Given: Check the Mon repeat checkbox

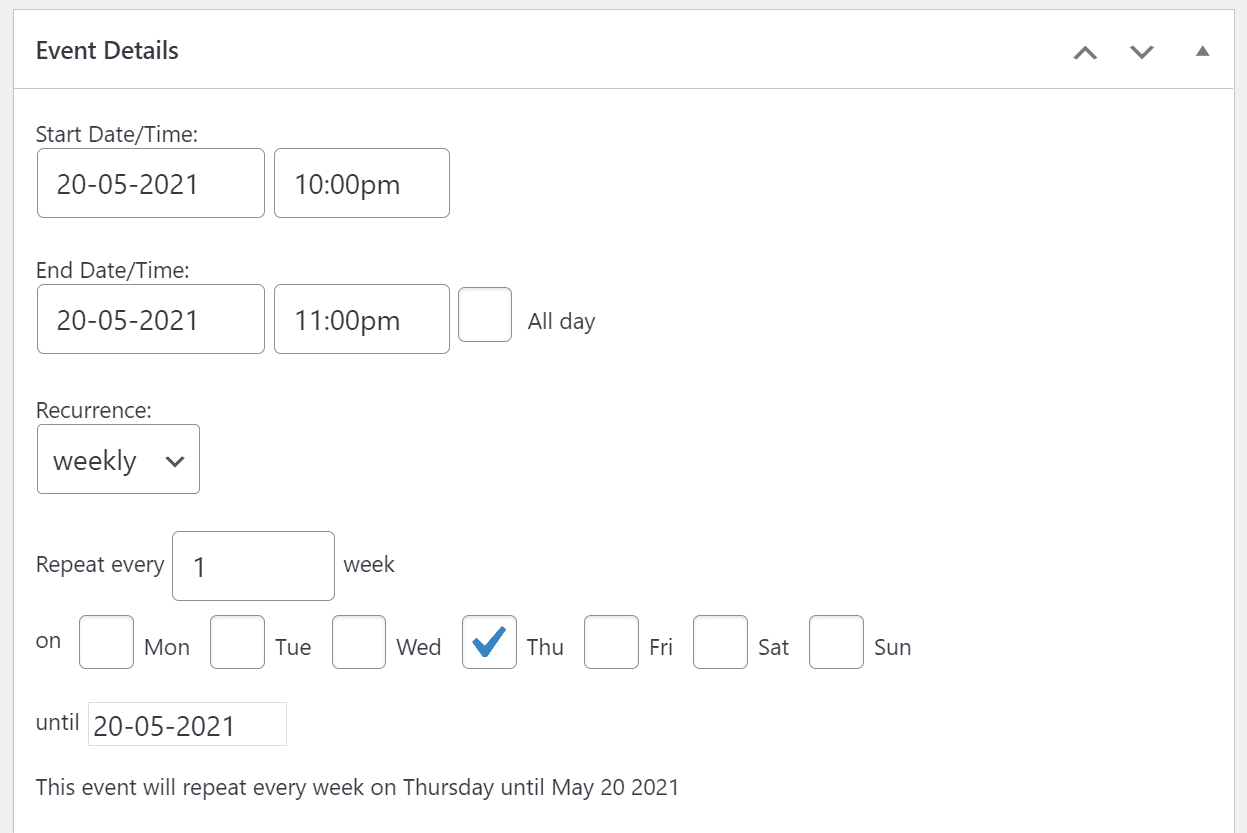Looking at the screenshot, I should point(106,641).
